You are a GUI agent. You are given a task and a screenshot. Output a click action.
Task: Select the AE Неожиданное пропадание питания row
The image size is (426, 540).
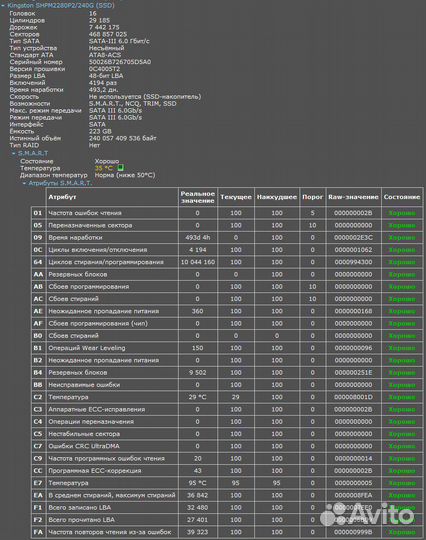click(x=227, y=311)
